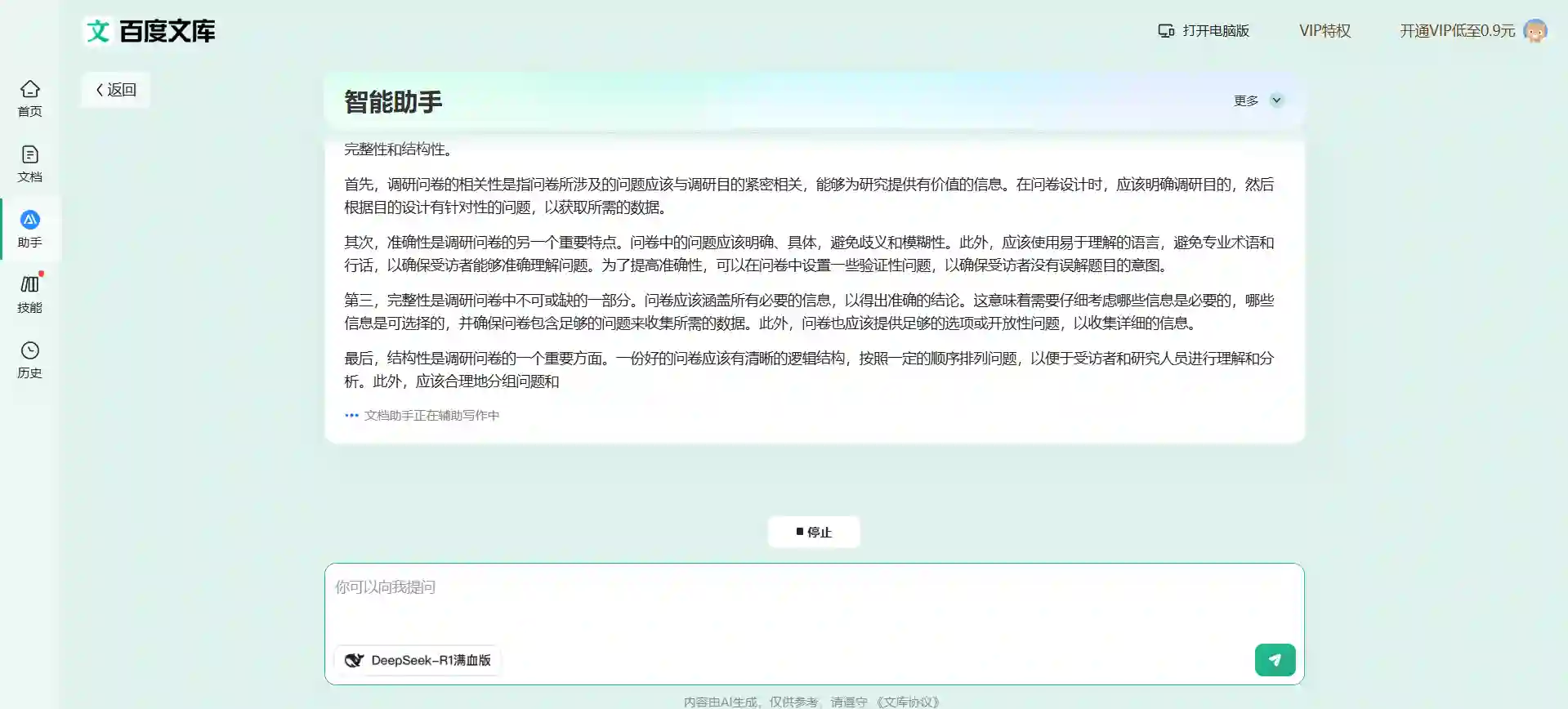Click the Baidu Wenku logo
Image resolution: width=1568 pixels, height=709 pixels.
[x=150, y=31]
